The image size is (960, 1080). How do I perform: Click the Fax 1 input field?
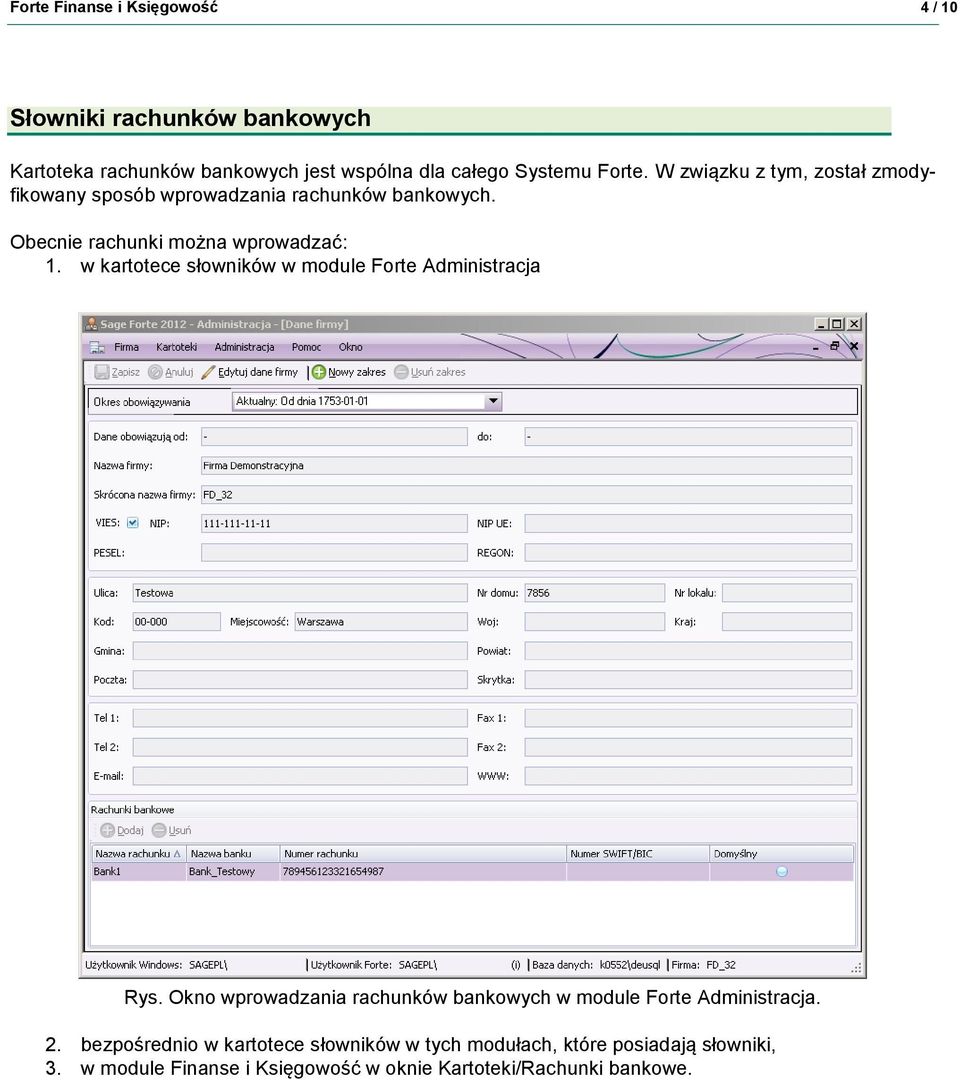click(x=688, y=718)
